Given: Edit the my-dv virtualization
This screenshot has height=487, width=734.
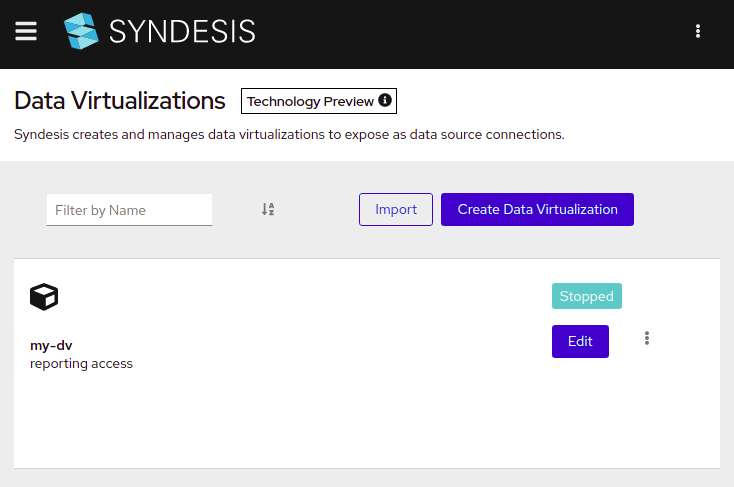Looking at the screenshot, I should tap(580, 341).
